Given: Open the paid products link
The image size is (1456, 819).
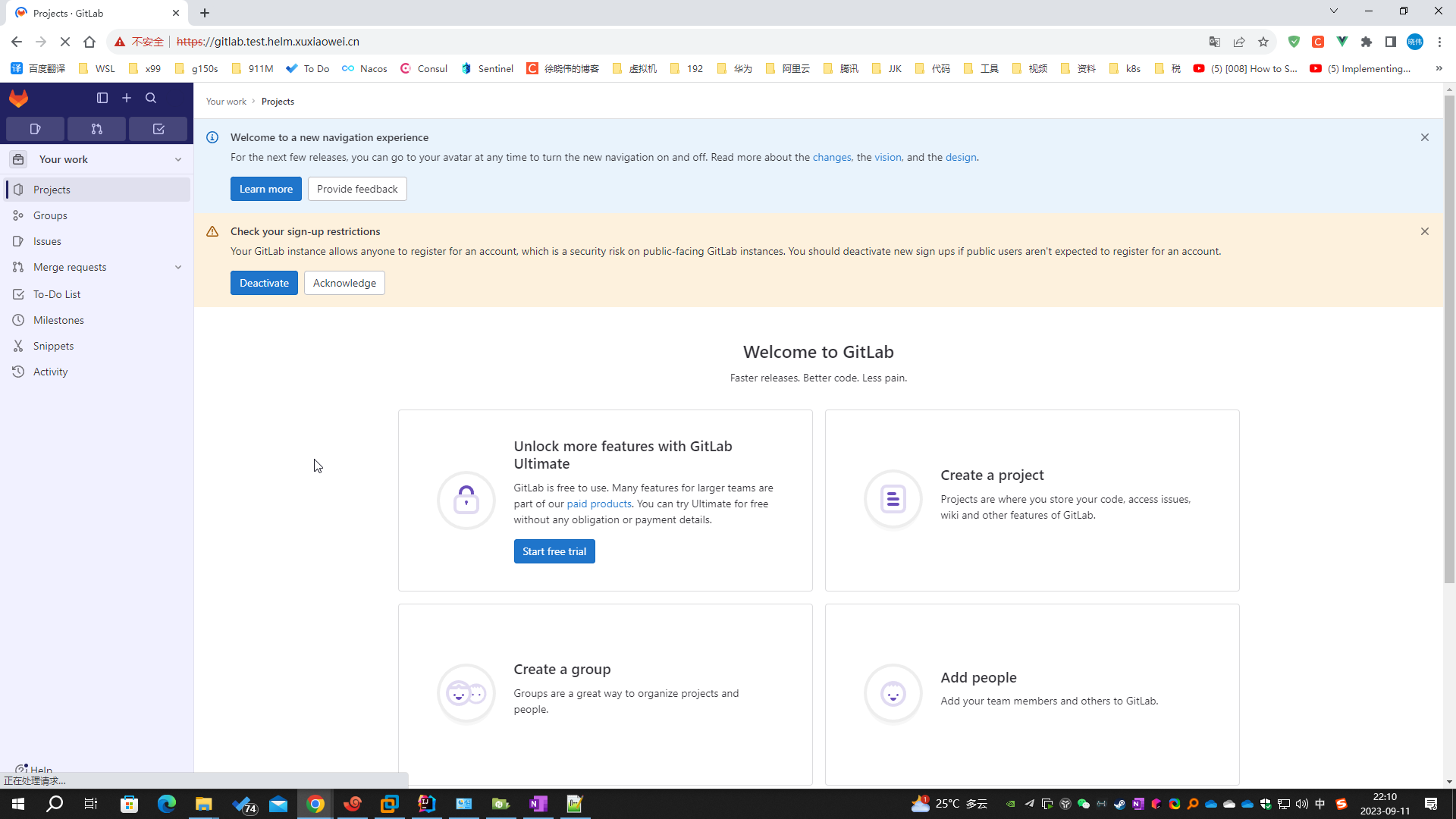Looking at the screenshot, I should click(x=598, y=504).
